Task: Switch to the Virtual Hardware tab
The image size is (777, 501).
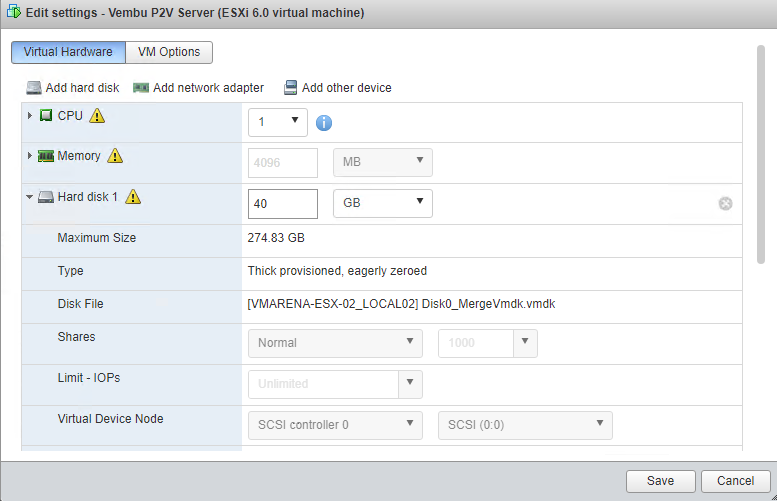Action: 68,52
